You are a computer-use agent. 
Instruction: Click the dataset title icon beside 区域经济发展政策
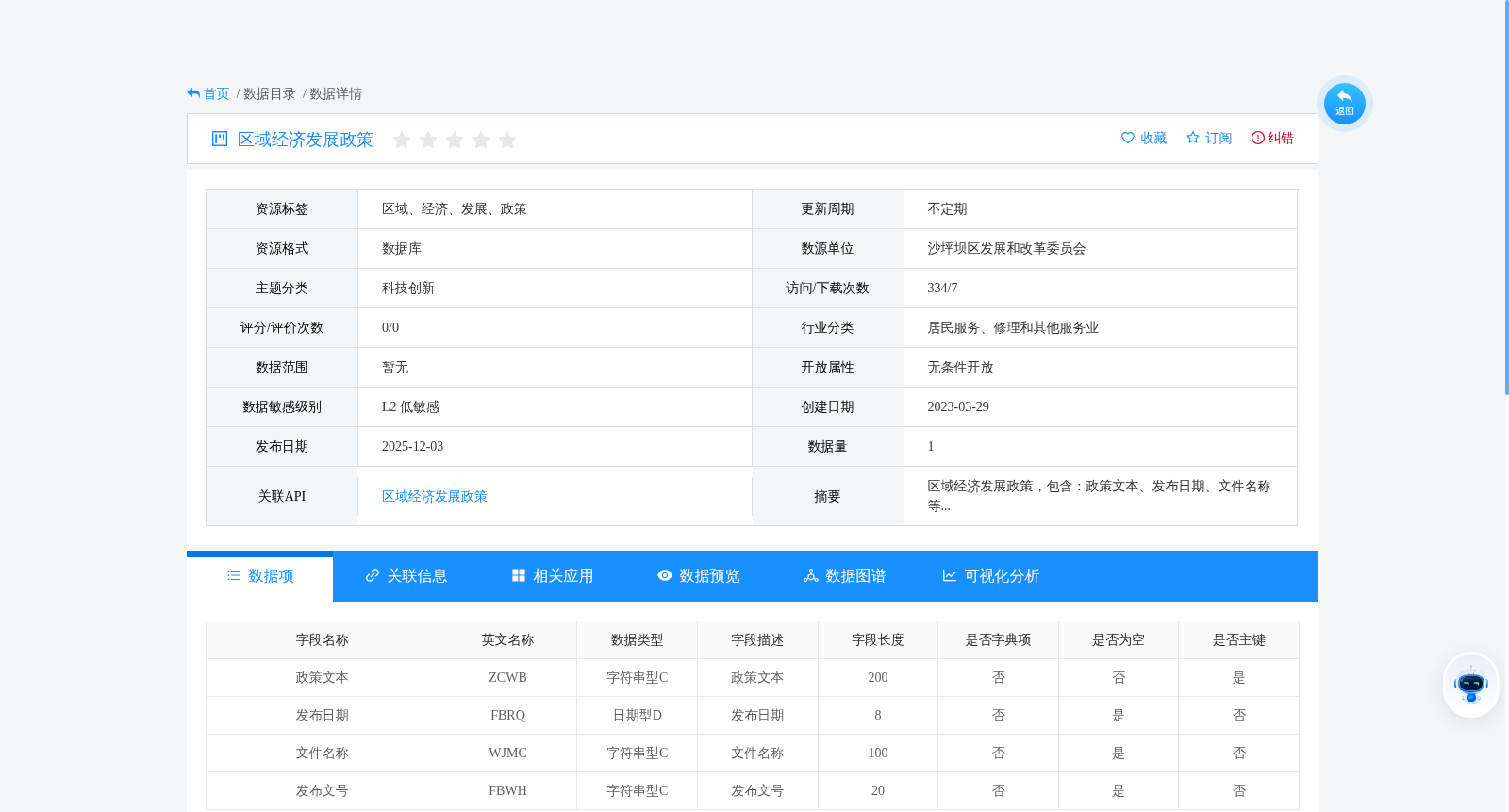click(220, 139)
